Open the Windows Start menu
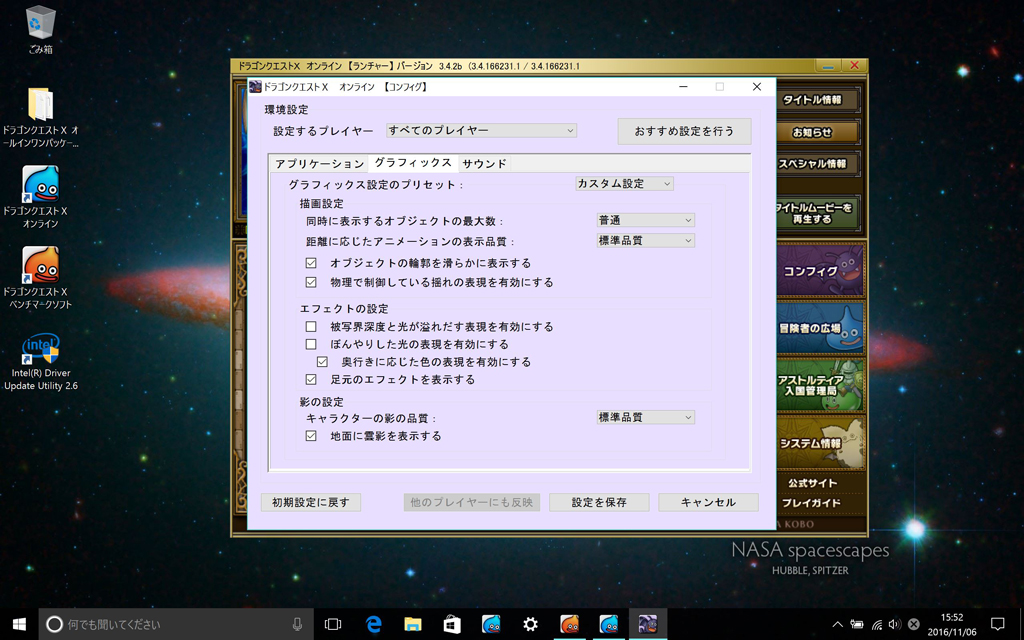The width and height of the screenshot is (1024, 640). point(19,624)
